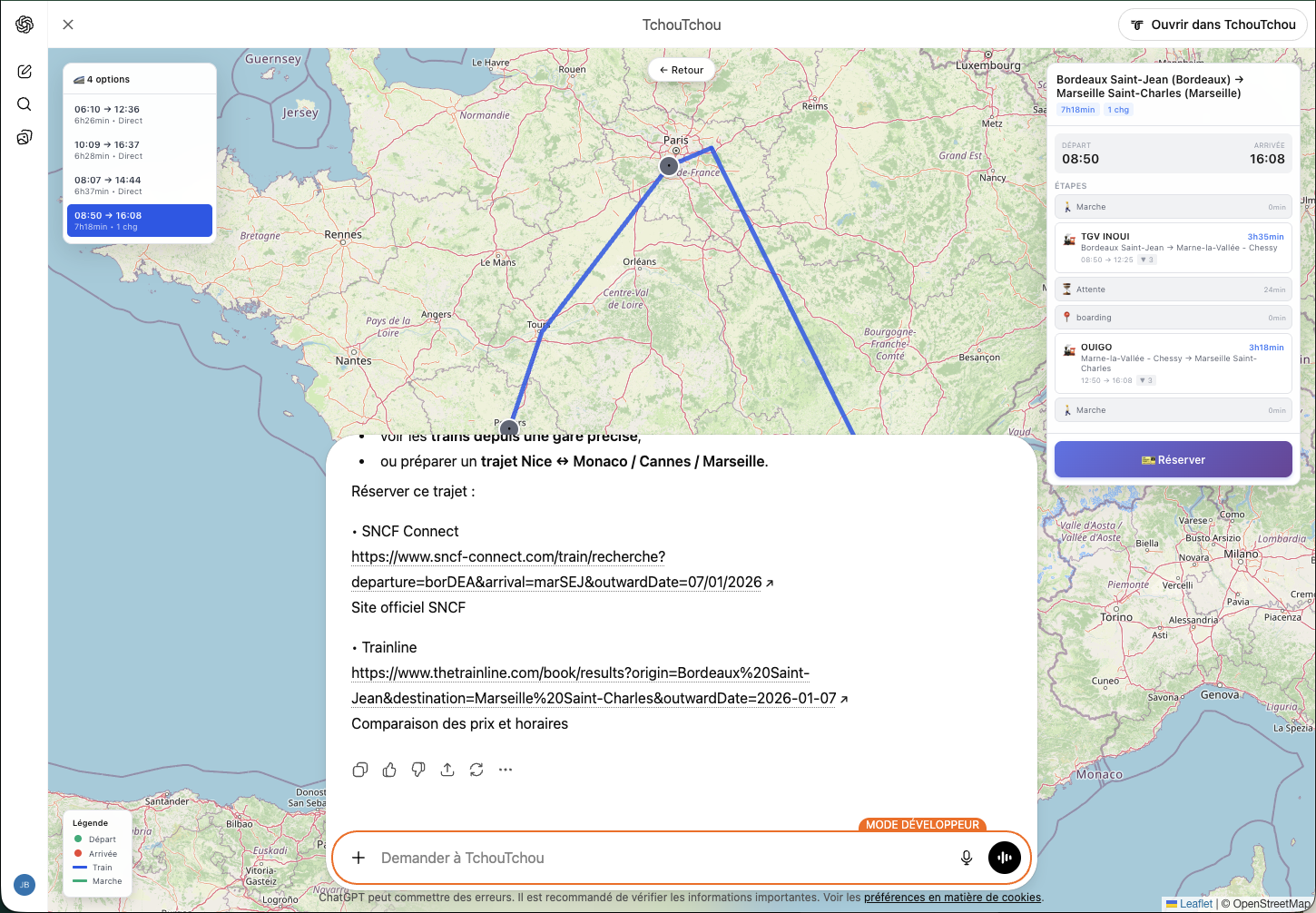Give the response a thumbs up

389,770
